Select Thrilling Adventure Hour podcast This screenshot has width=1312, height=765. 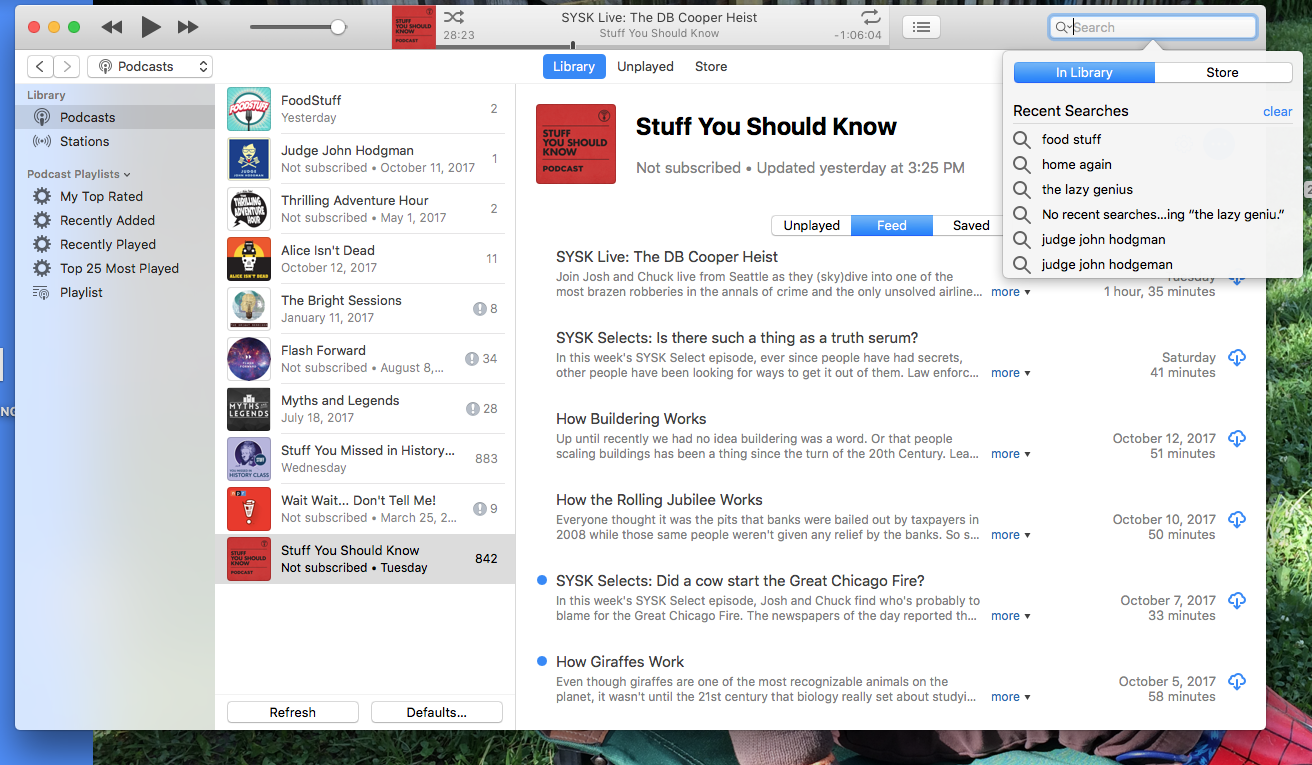click(x=365, y=209)
